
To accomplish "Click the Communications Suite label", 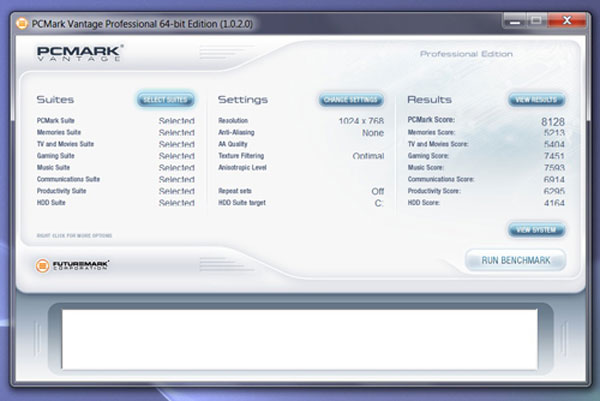I will [x=68, y=179].
